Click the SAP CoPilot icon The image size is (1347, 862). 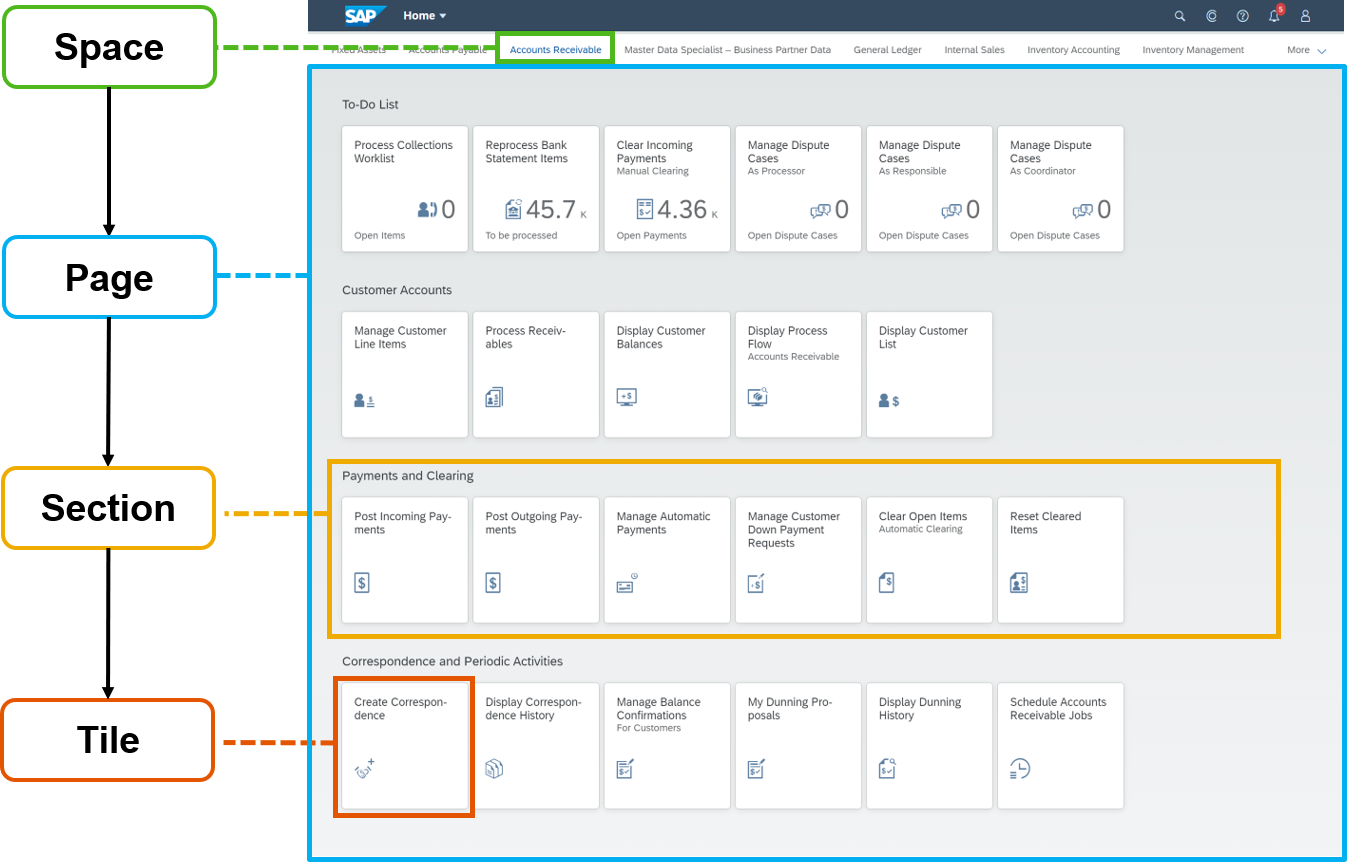pyautogui.click(x=1211, y=16)
